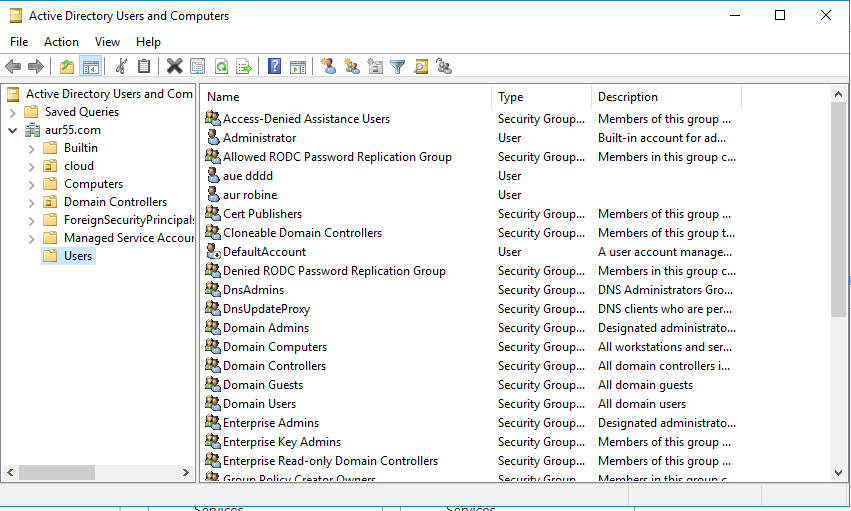
Task: Go up one level with folder icon
Action: tap(67, 67)
